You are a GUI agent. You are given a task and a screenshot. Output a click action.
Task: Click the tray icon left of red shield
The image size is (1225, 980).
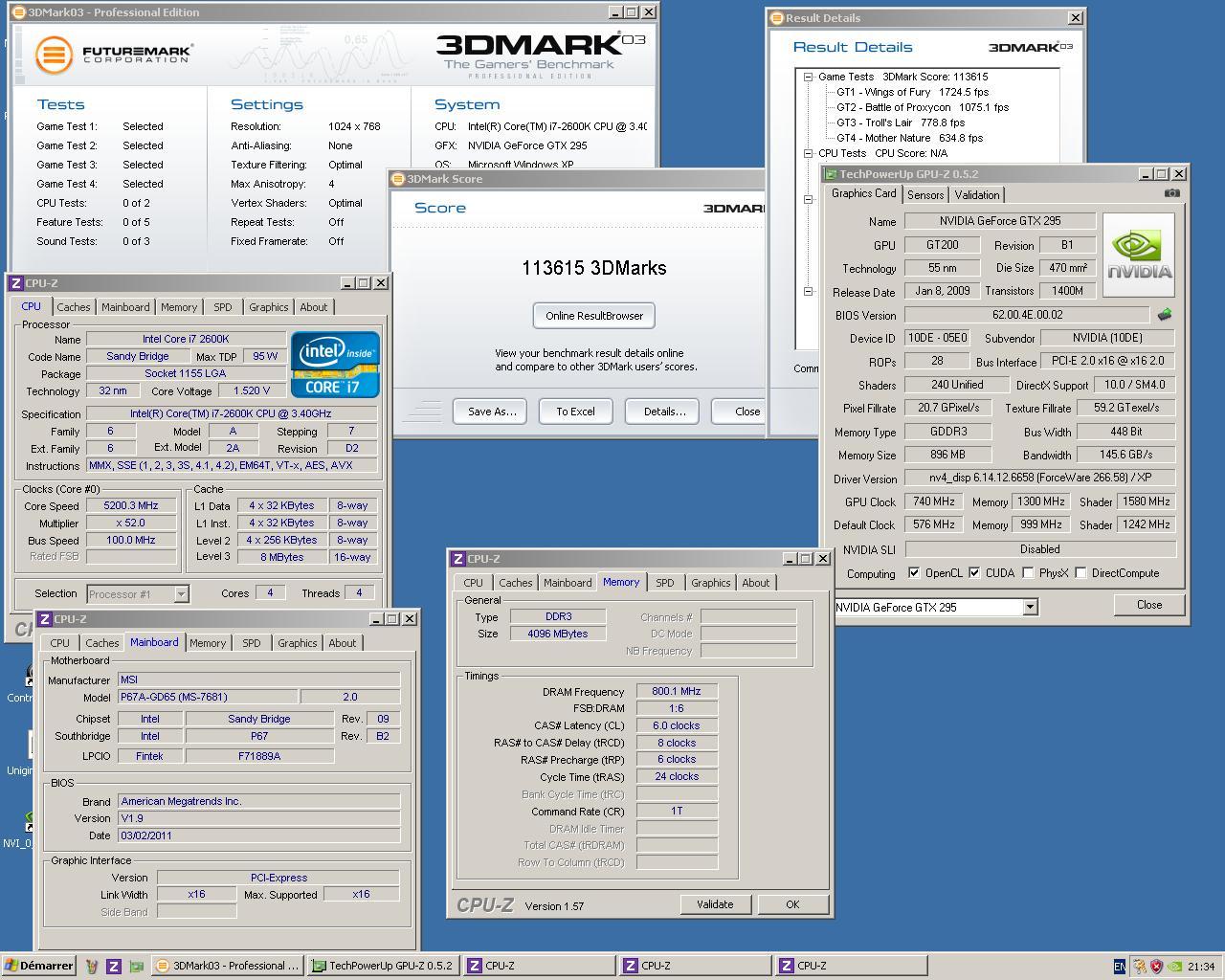(1139, 967)
